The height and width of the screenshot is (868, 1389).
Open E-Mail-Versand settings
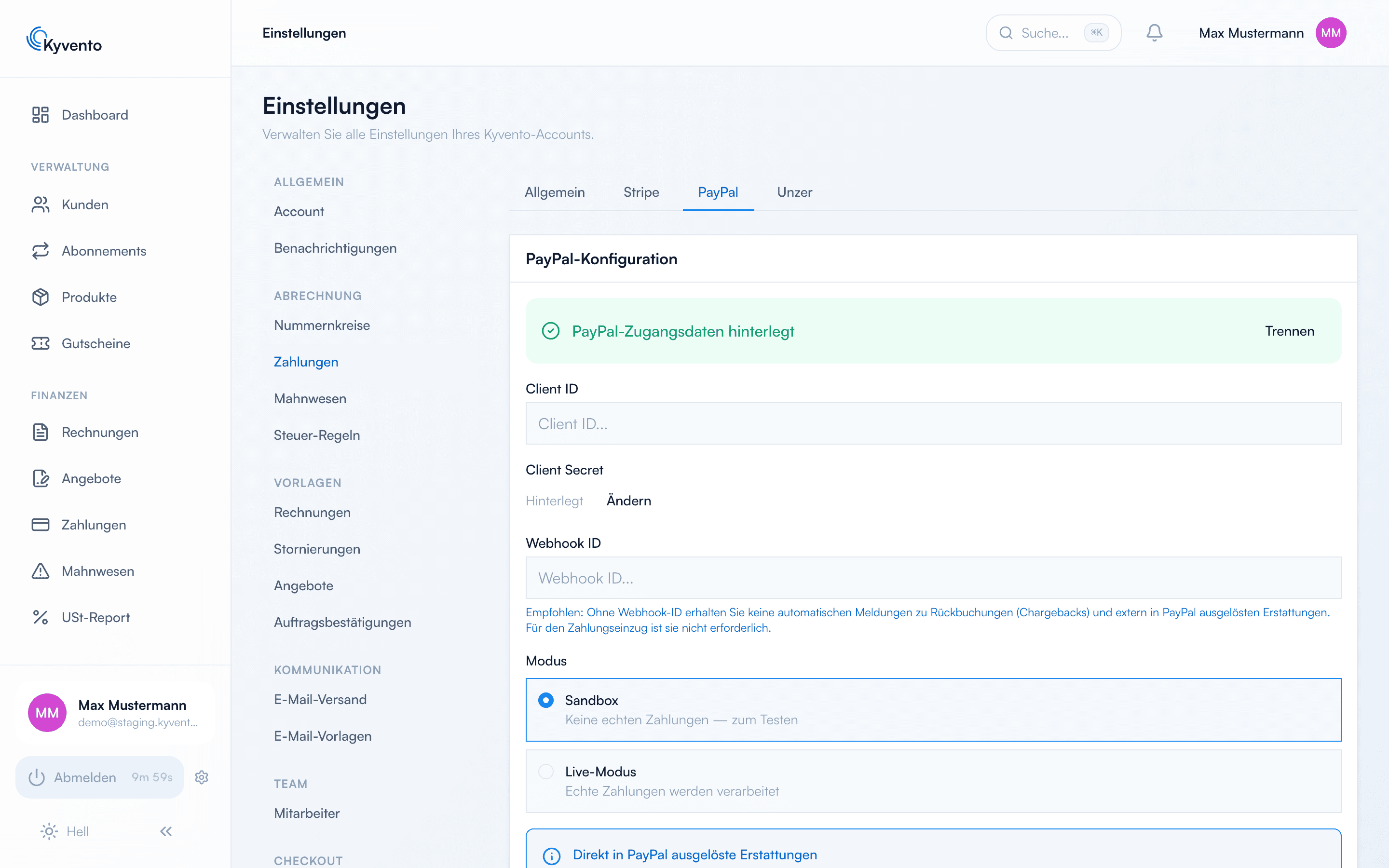pos(320,699)
